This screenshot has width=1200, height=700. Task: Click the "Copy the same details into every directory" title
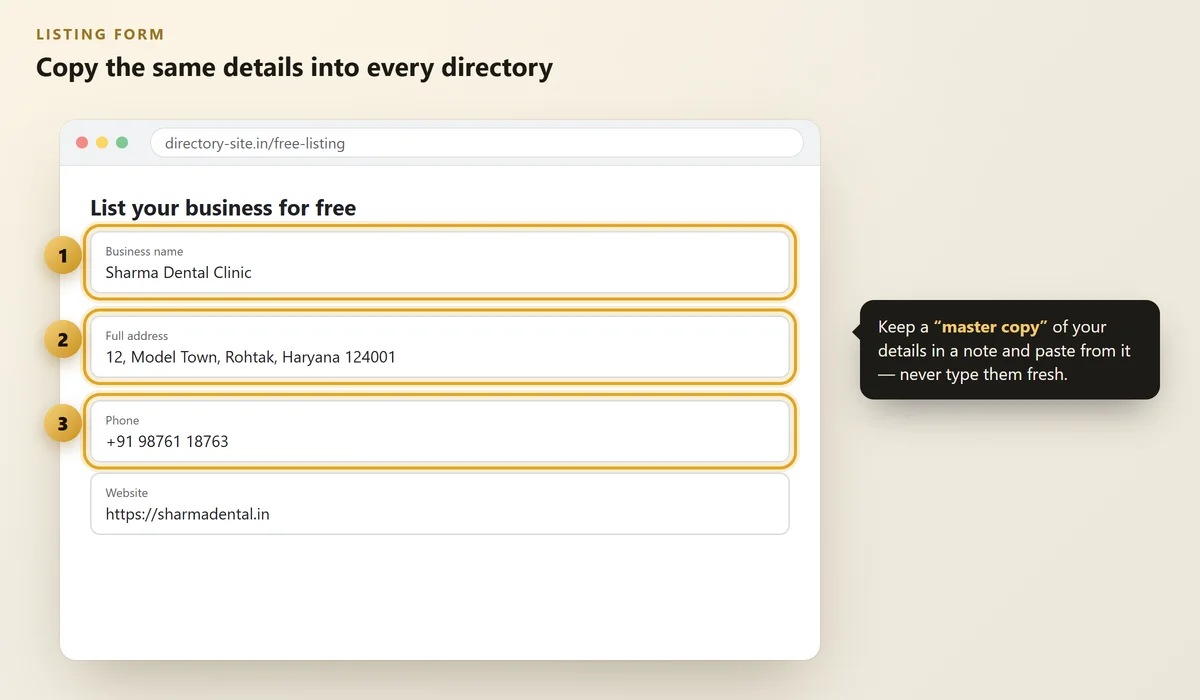pyautogui.click(x=294, y=68)
